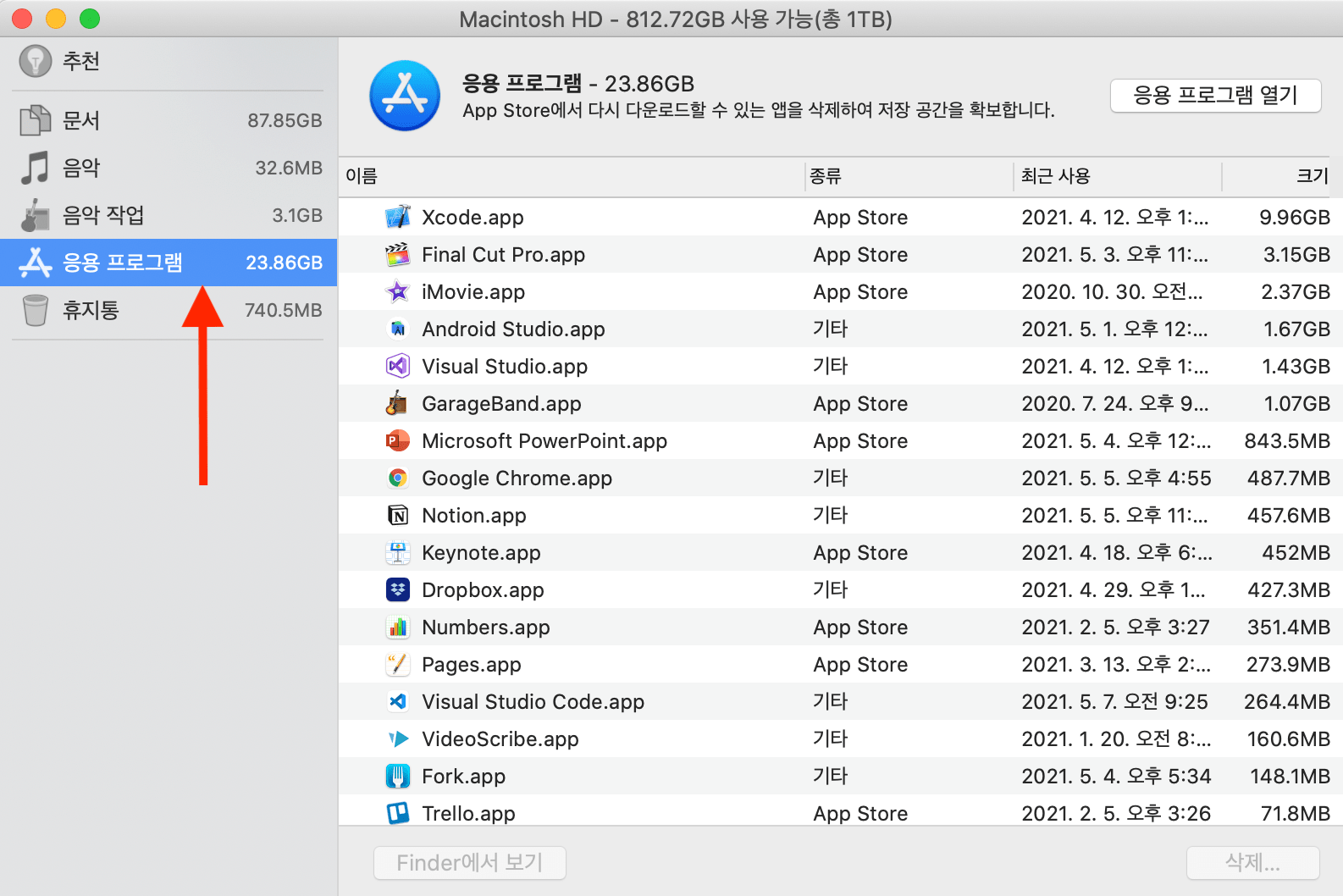Select the 문서 sidebar category label
Image resolution: width=1343 pixels, height=896 pixels.
(x=81, y=120)
